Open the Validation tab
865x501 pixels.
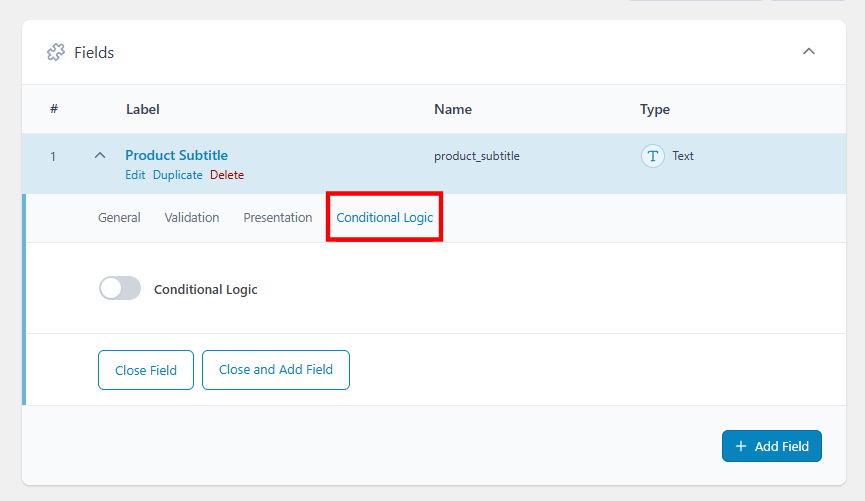pyautogui.click(x=192, y=217)
